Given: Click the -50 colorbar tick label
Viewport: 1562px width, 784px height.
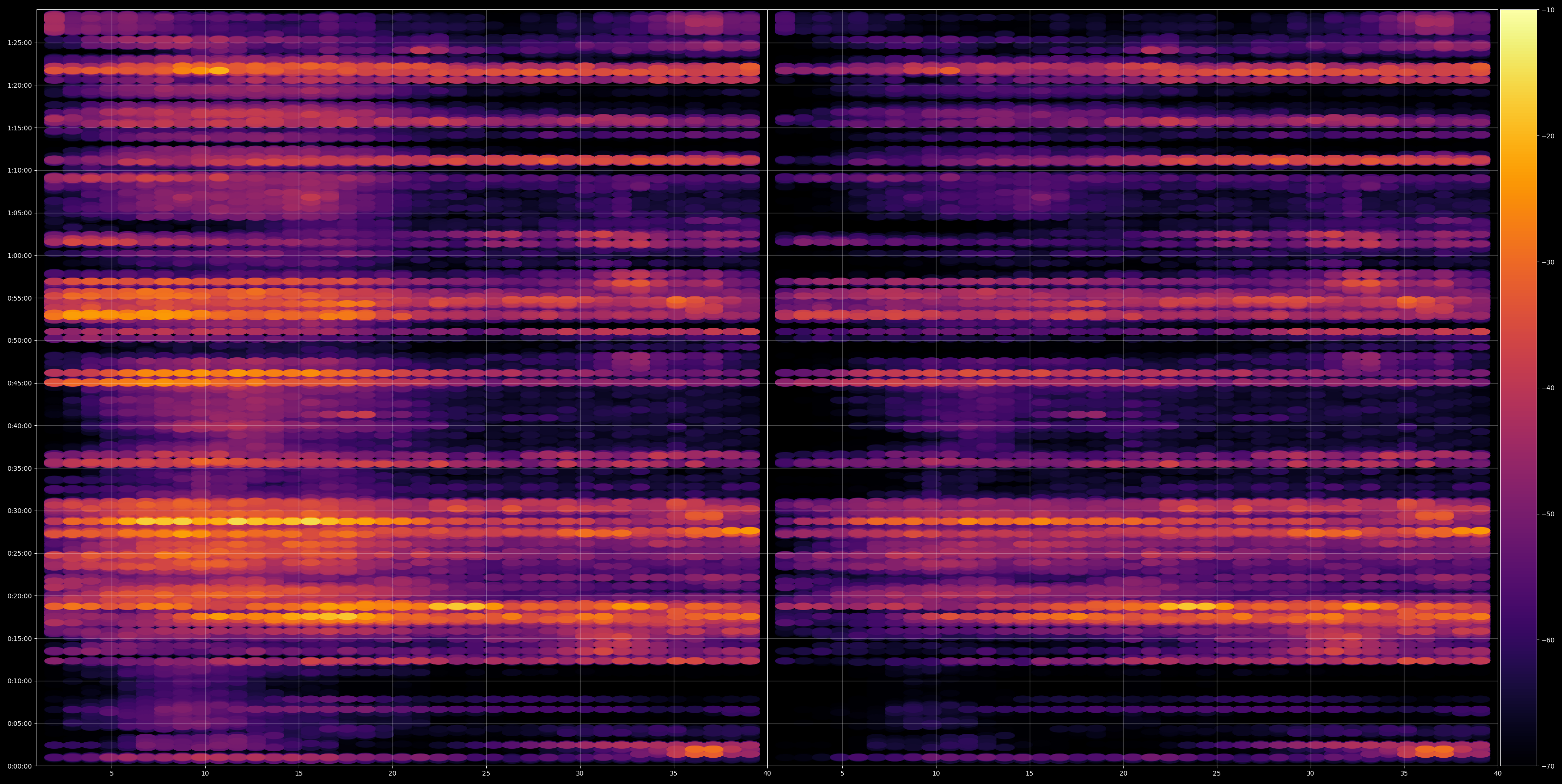Looking at the screenshot, I should (1548, 514).
